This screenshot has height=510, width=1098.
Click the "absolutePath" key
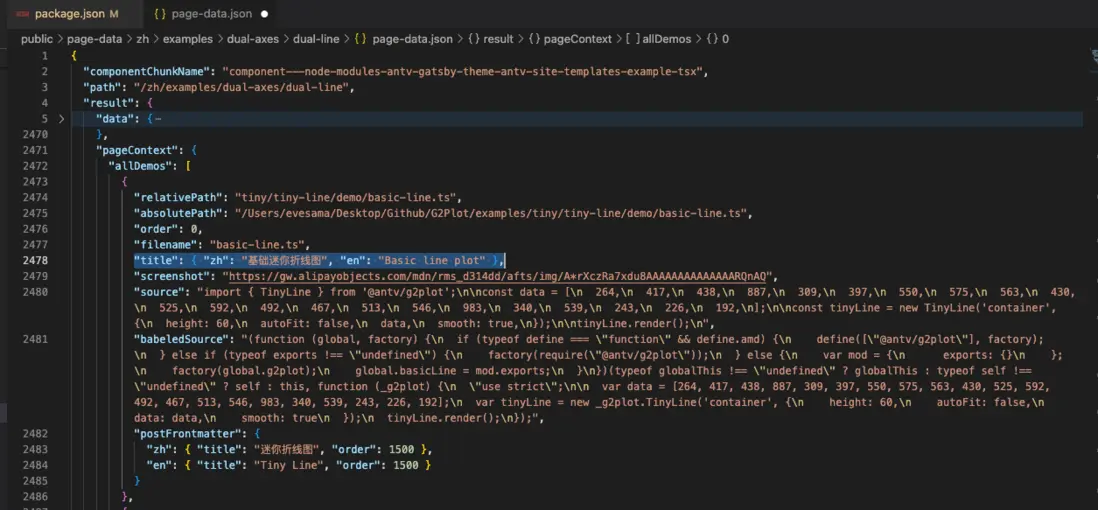(x=179, y=212)
